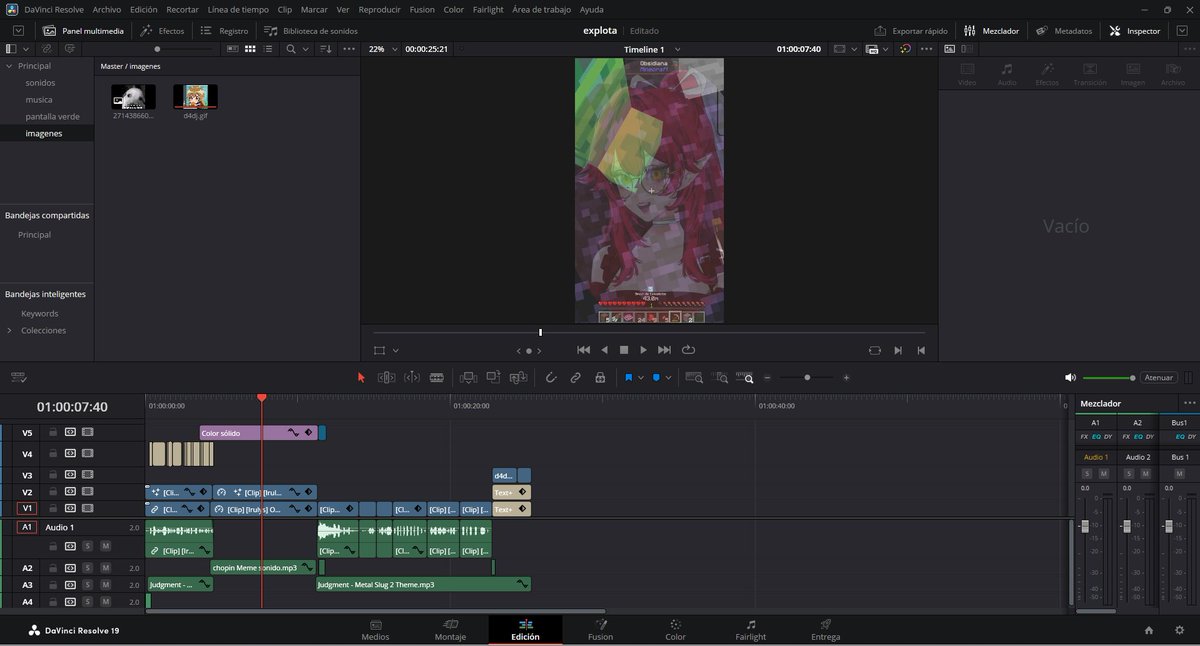This screenshot has height=646, width=1200.
Task: Select the arrow Selection mode tool
Action: point(361,377)
